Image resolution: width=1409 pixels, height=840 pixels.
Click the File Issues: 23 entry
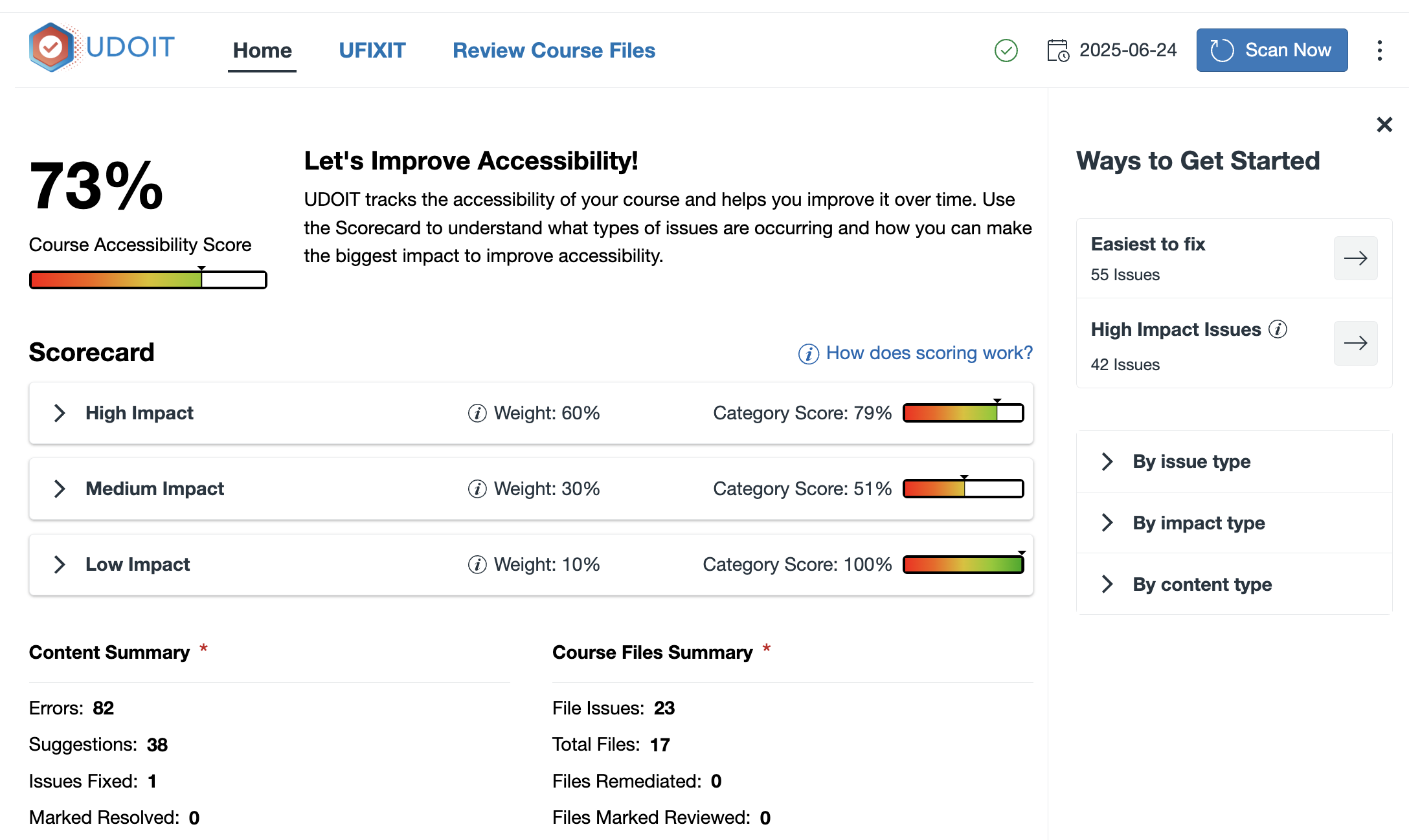[613, 708]
